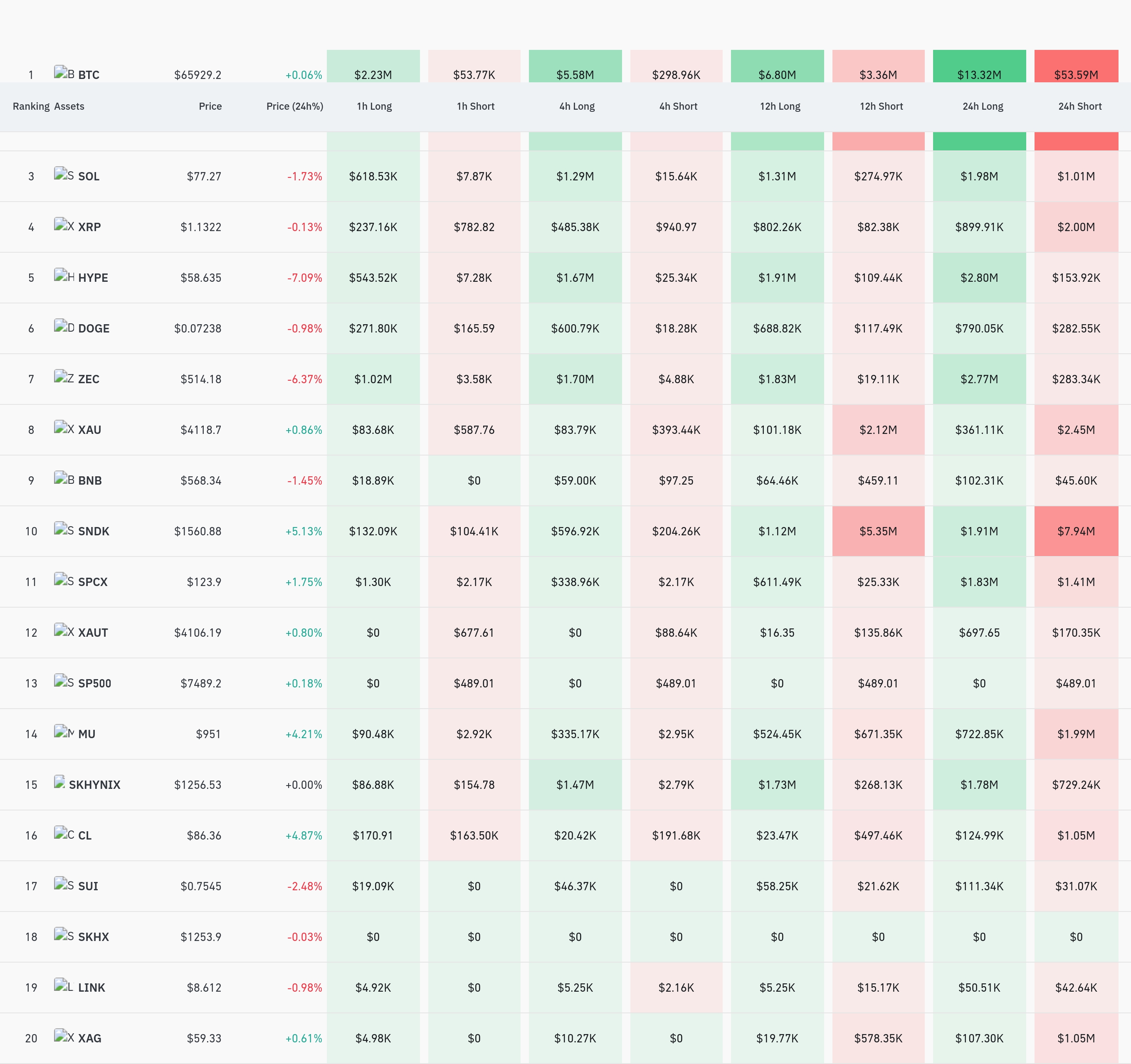Open the XAU asset link
Screen dimensions: 1131x1064
[90, 430]
